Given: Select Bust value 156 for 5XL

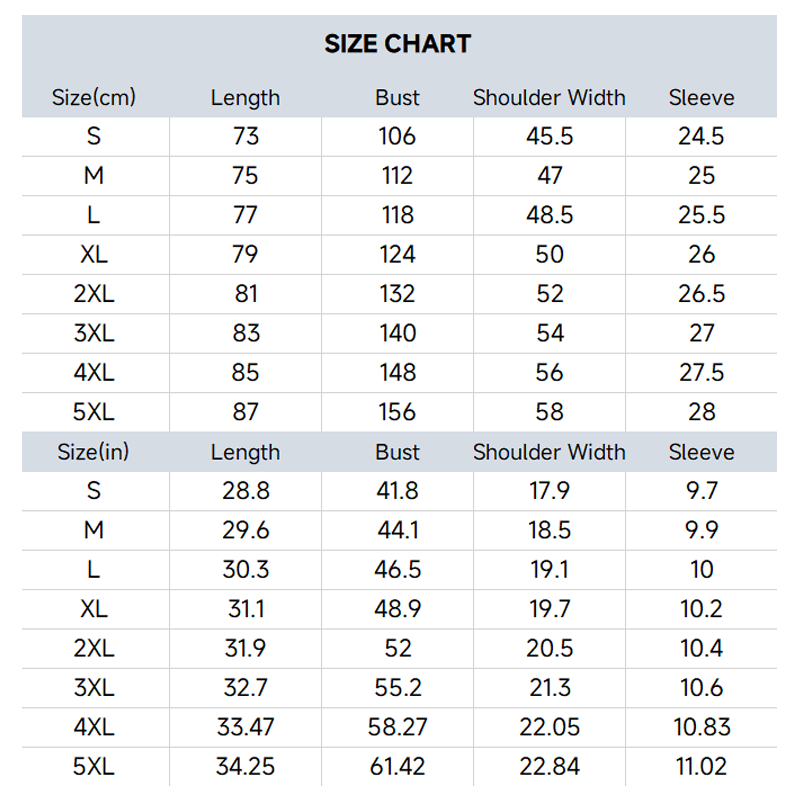Looking at the screenshot, I should [397, 412].
